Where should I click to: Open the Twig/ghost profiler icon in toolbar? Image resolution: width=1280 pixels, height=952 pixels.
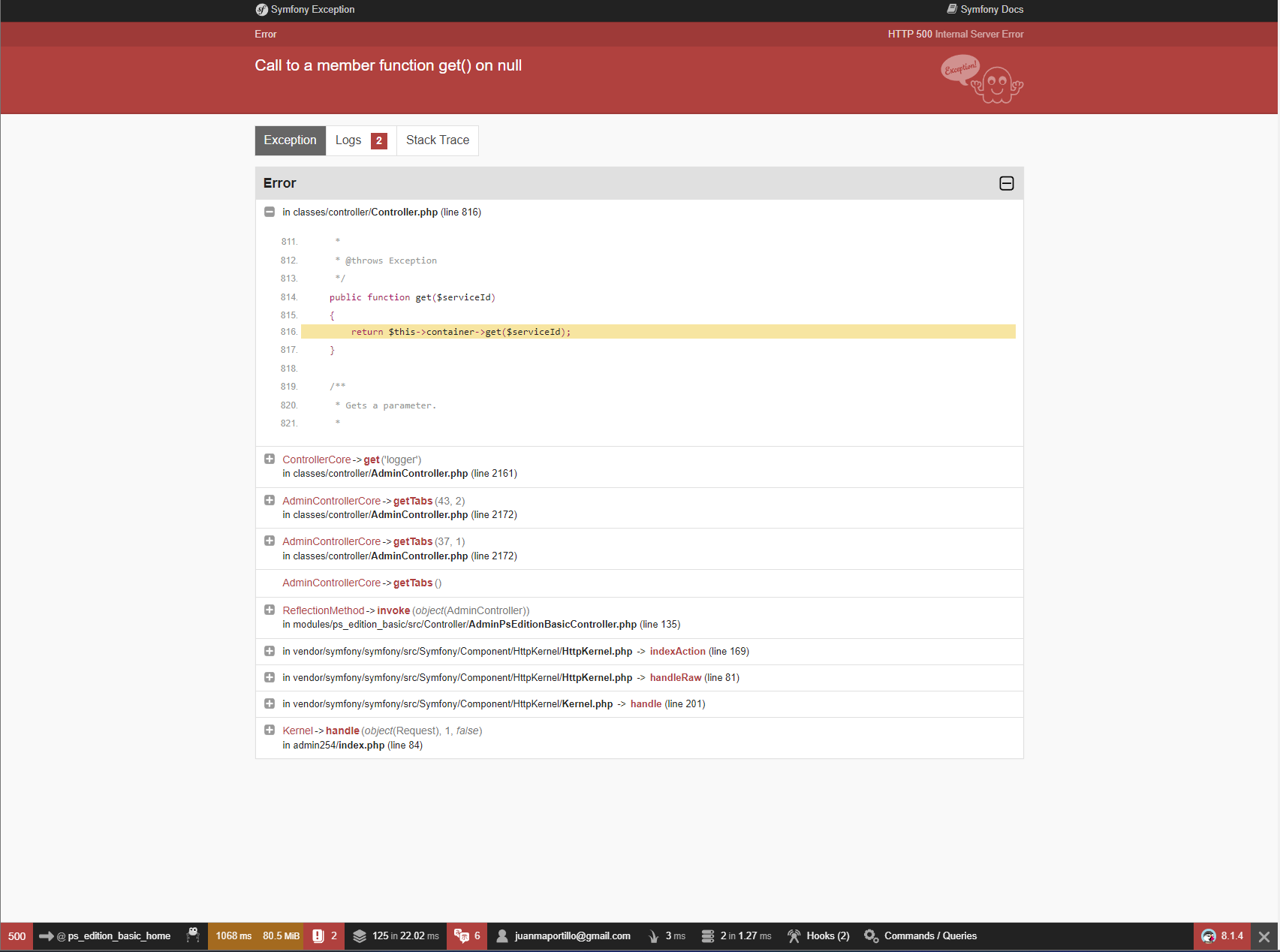193,935
